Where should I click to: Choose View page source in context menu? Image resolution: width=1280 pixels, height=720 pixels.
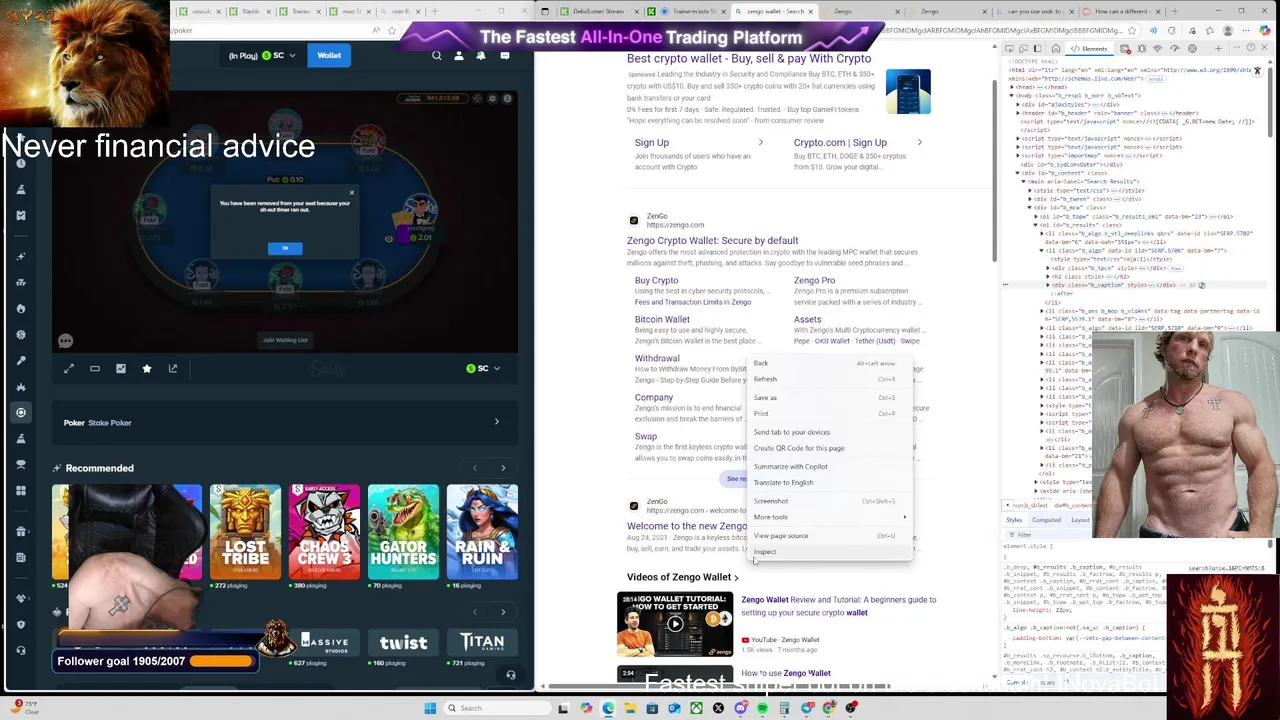tap(830, 536)
